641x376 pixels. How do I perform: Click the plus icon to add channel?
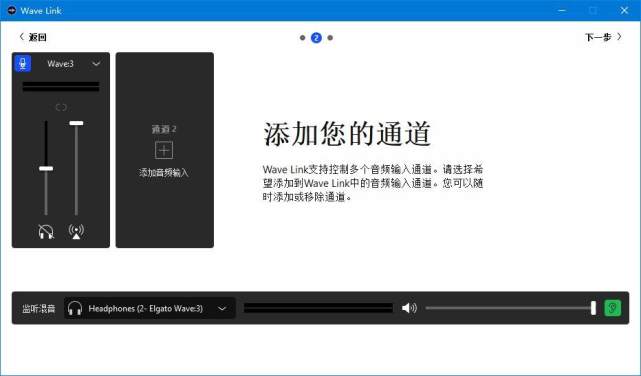164,150
